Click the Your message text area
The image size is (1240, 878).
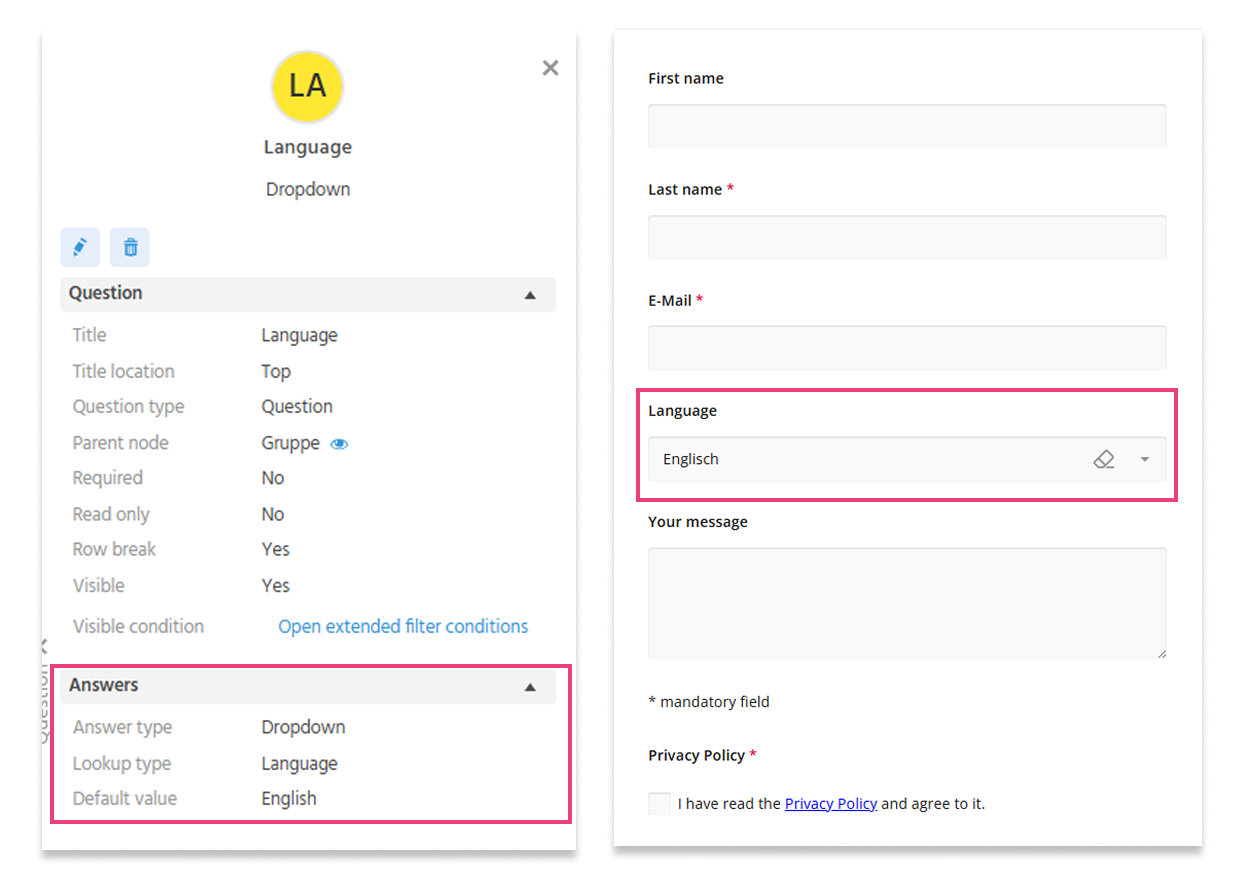(907, 603)
